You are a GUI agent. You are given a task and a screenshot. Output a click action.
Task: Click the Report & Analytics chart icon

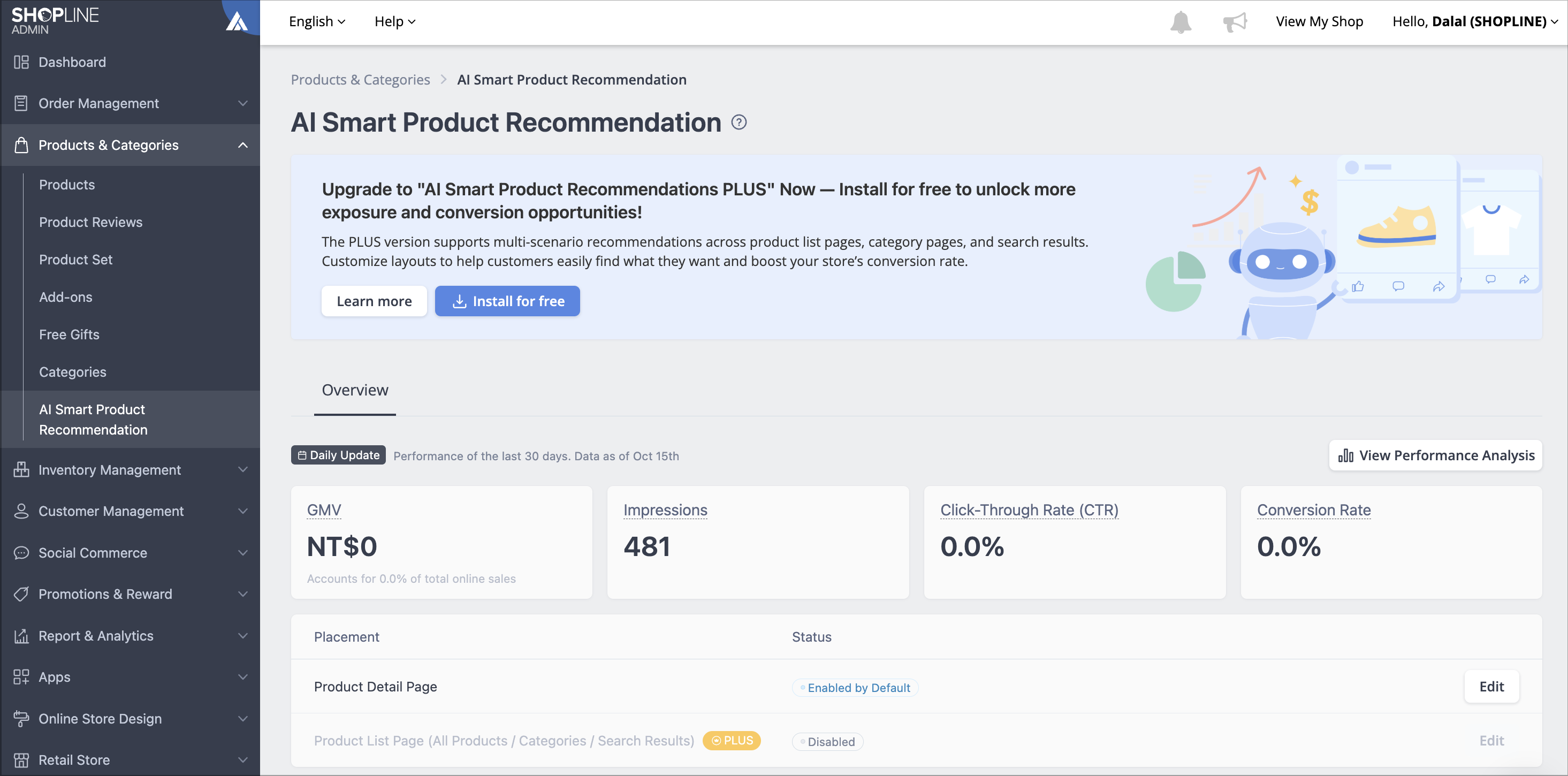pos(21,636)
